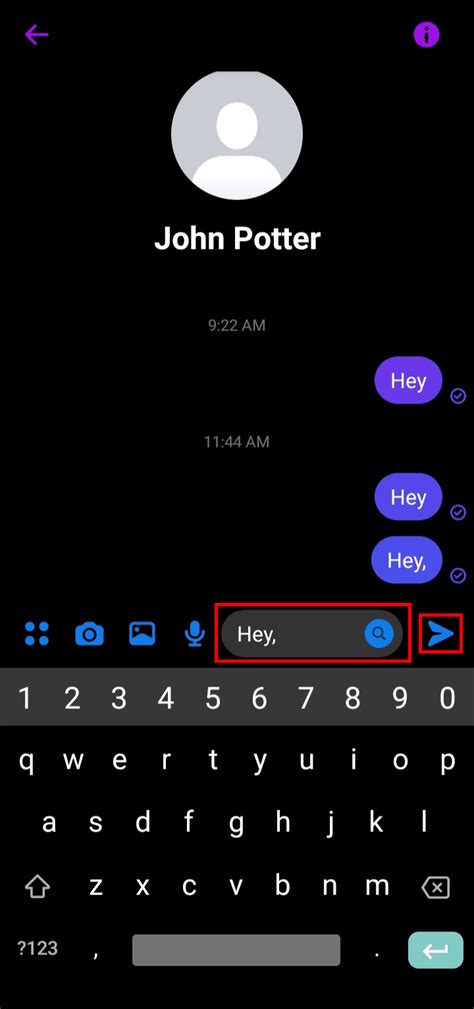
Task: Tap the green enter key
Action: tap(435, 949)
